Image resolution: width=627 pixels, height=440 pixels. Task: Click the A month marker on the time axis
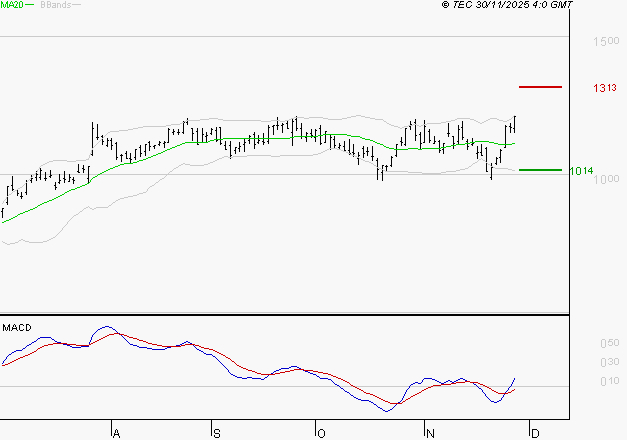[116, 434]
